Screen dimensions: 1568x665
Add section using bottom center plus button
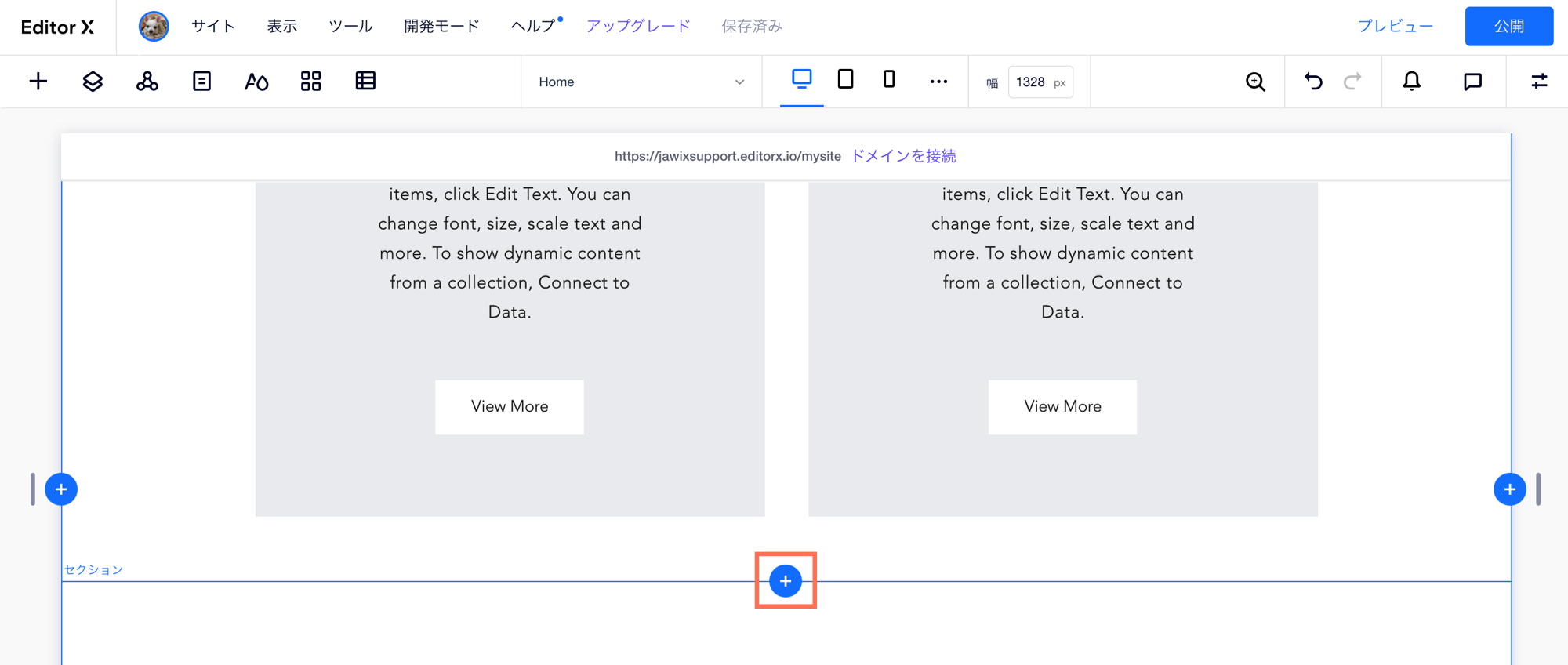tap(786, 581)
